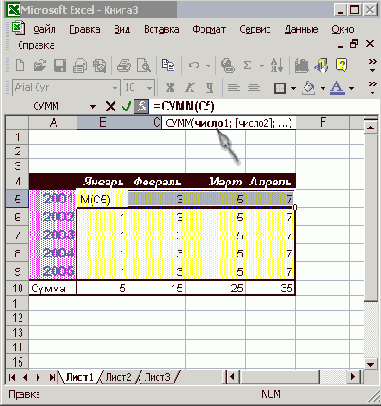Confirm formula with the green checkmark
Viewport: 381px width, 406px height.
point(126,107)
